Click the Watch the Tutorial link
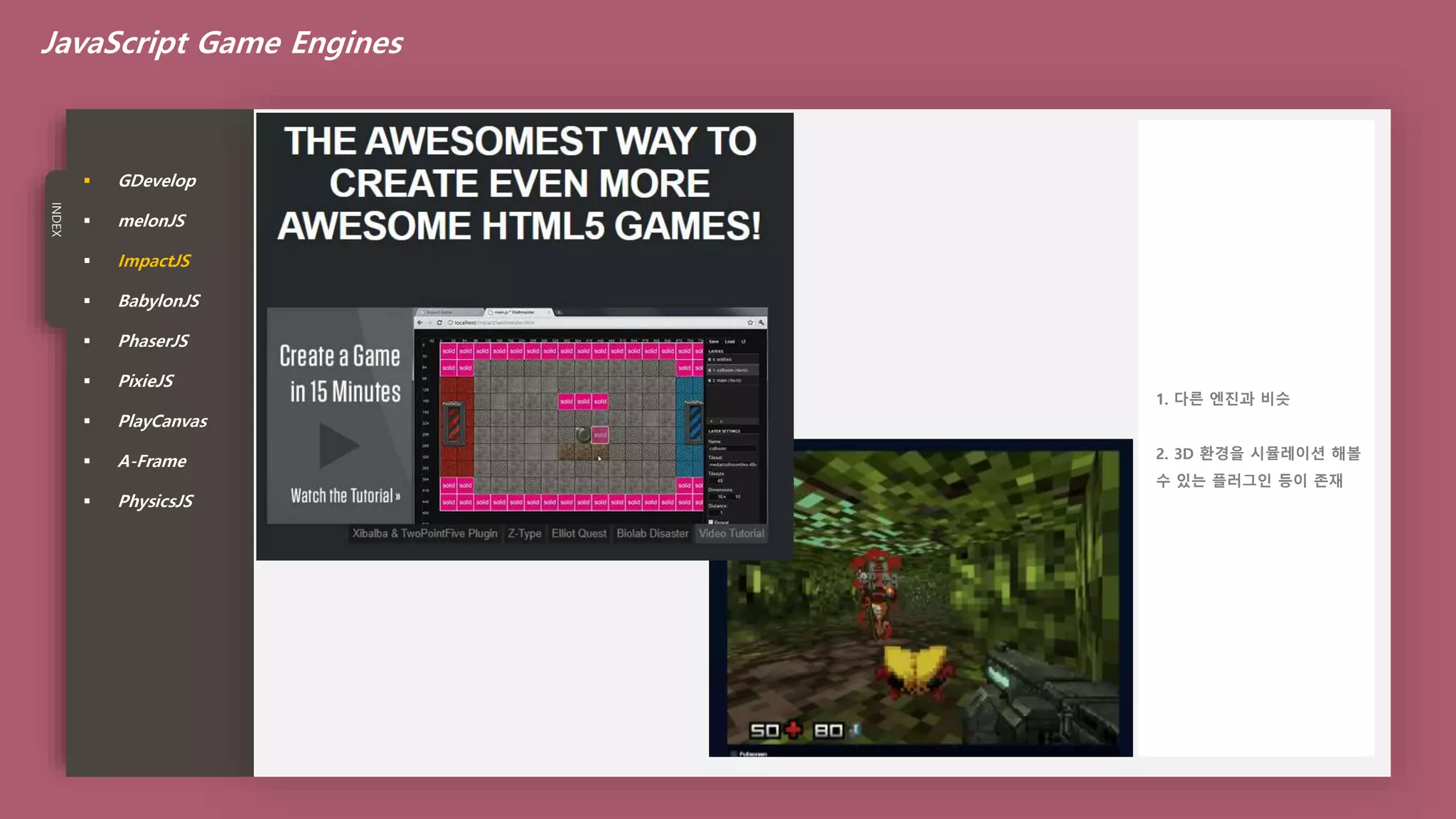Screen dimensions: 1456x819 coord(345,496)
